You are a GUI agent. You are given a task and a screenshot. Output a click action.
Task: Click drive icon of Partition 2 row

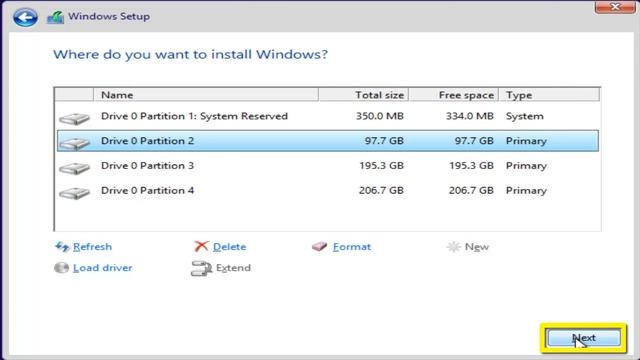click(x=74, y=143)
